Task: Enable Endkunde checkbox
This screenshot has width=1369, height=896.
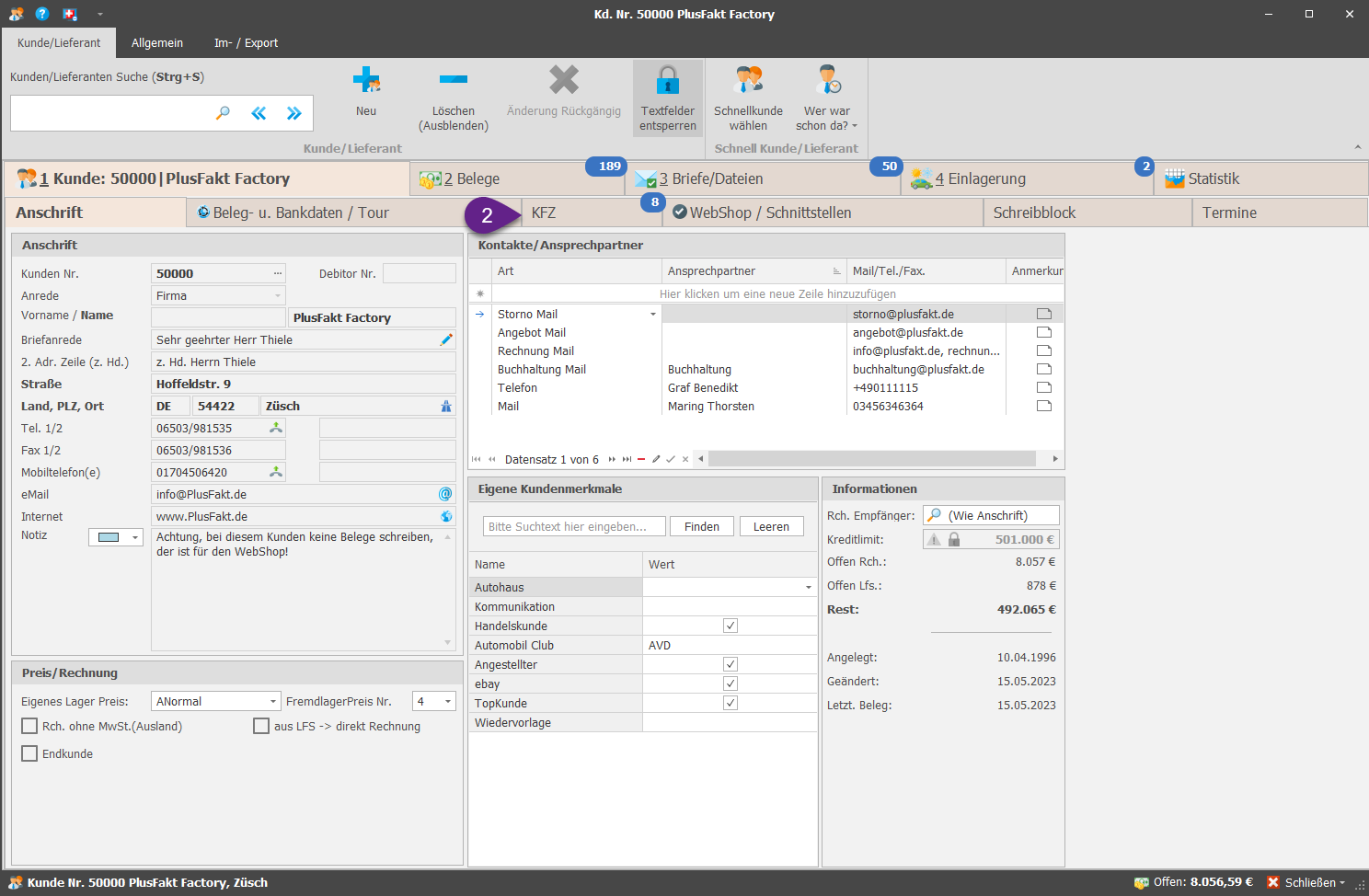Action: point(29,753)
